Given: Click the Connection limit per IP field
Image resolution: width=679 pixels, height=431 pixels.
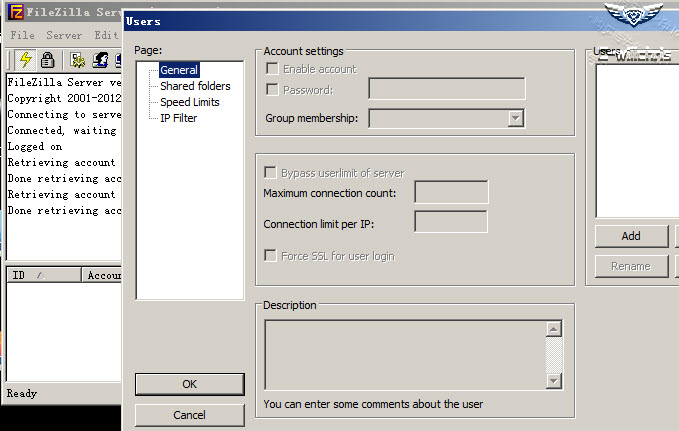Looking at the screenshot, I should point(451,221).
